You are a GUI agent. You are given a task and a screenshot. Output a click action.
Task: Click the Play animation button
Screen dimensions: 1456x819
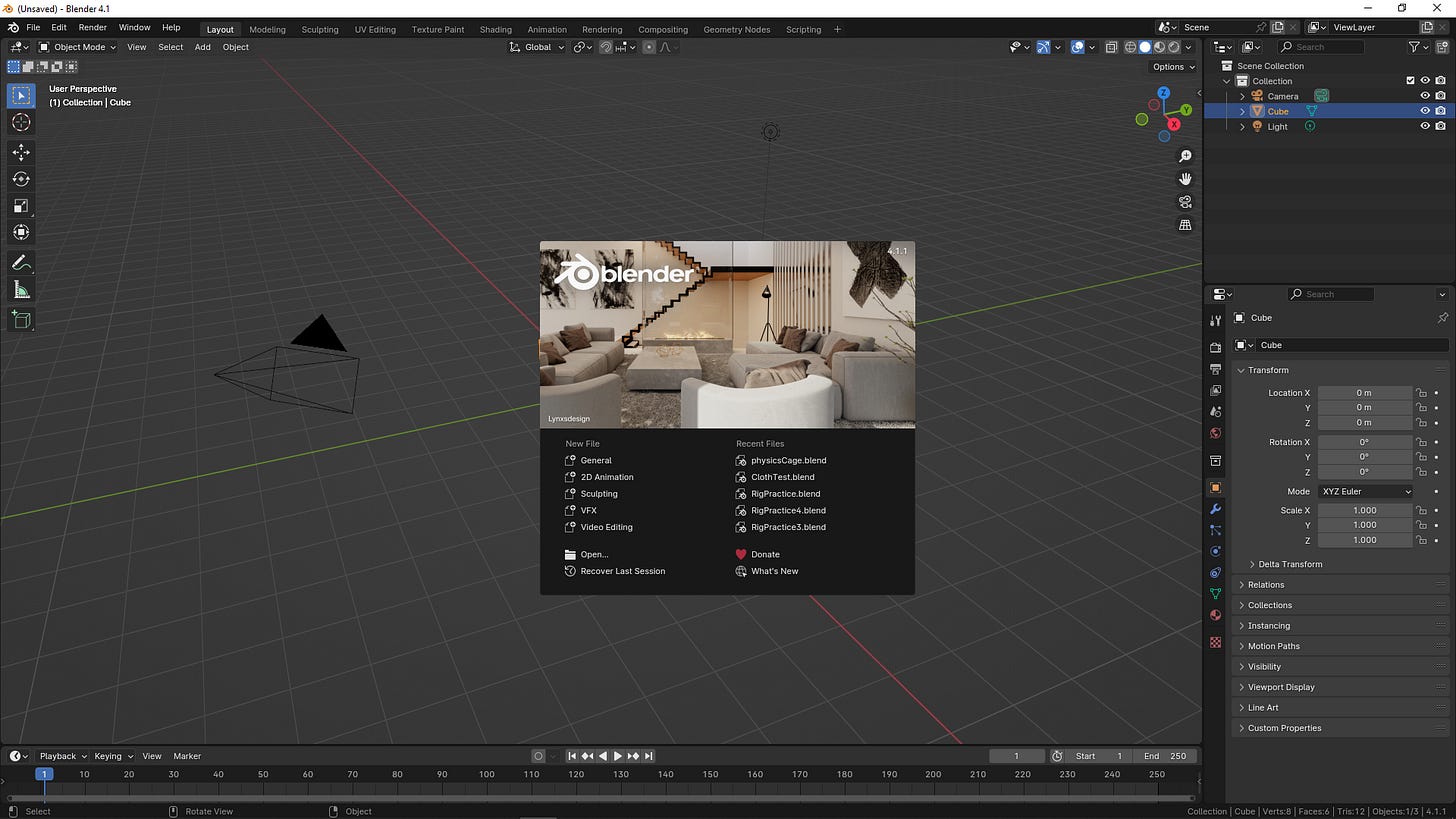click(x=617, y=756)
